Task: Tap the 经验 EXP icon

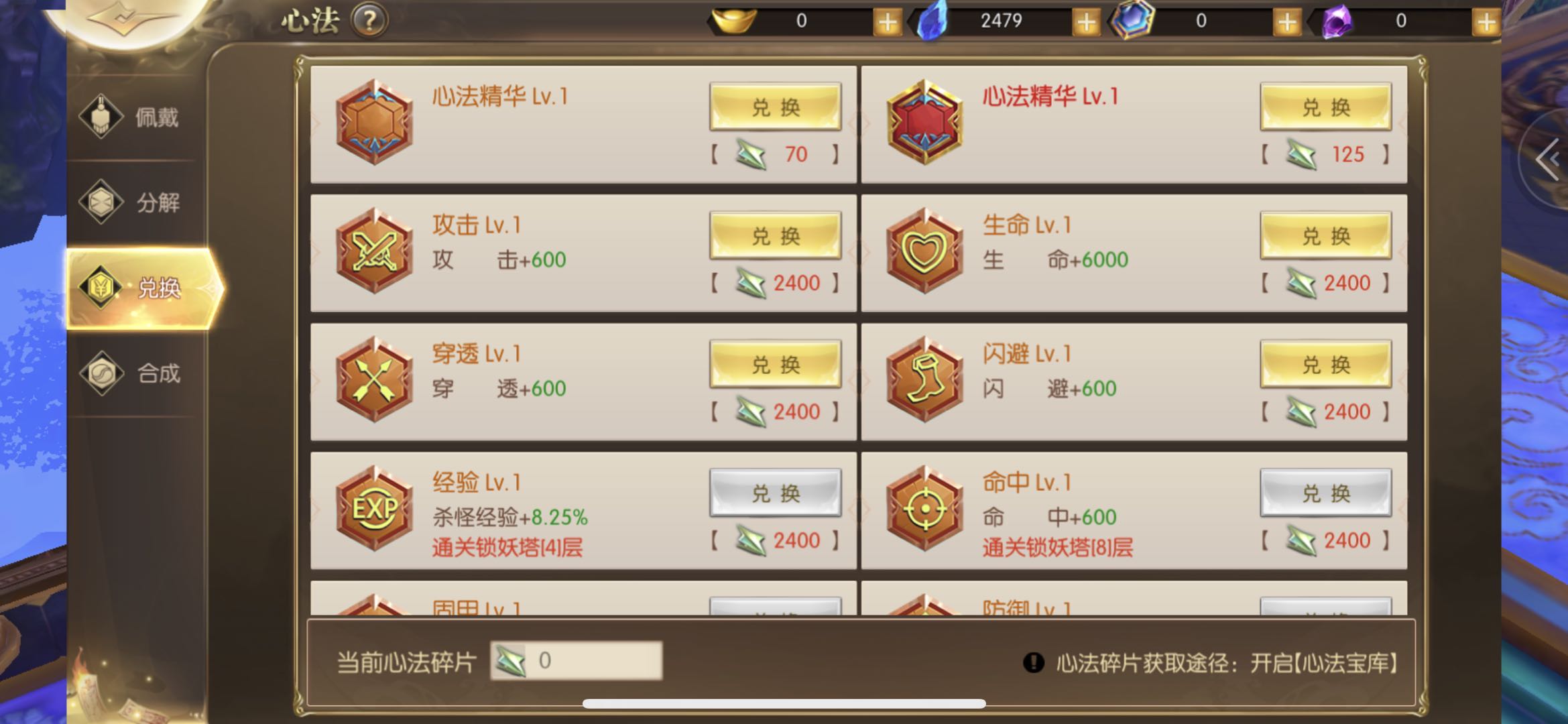Action: click(374, 509)
